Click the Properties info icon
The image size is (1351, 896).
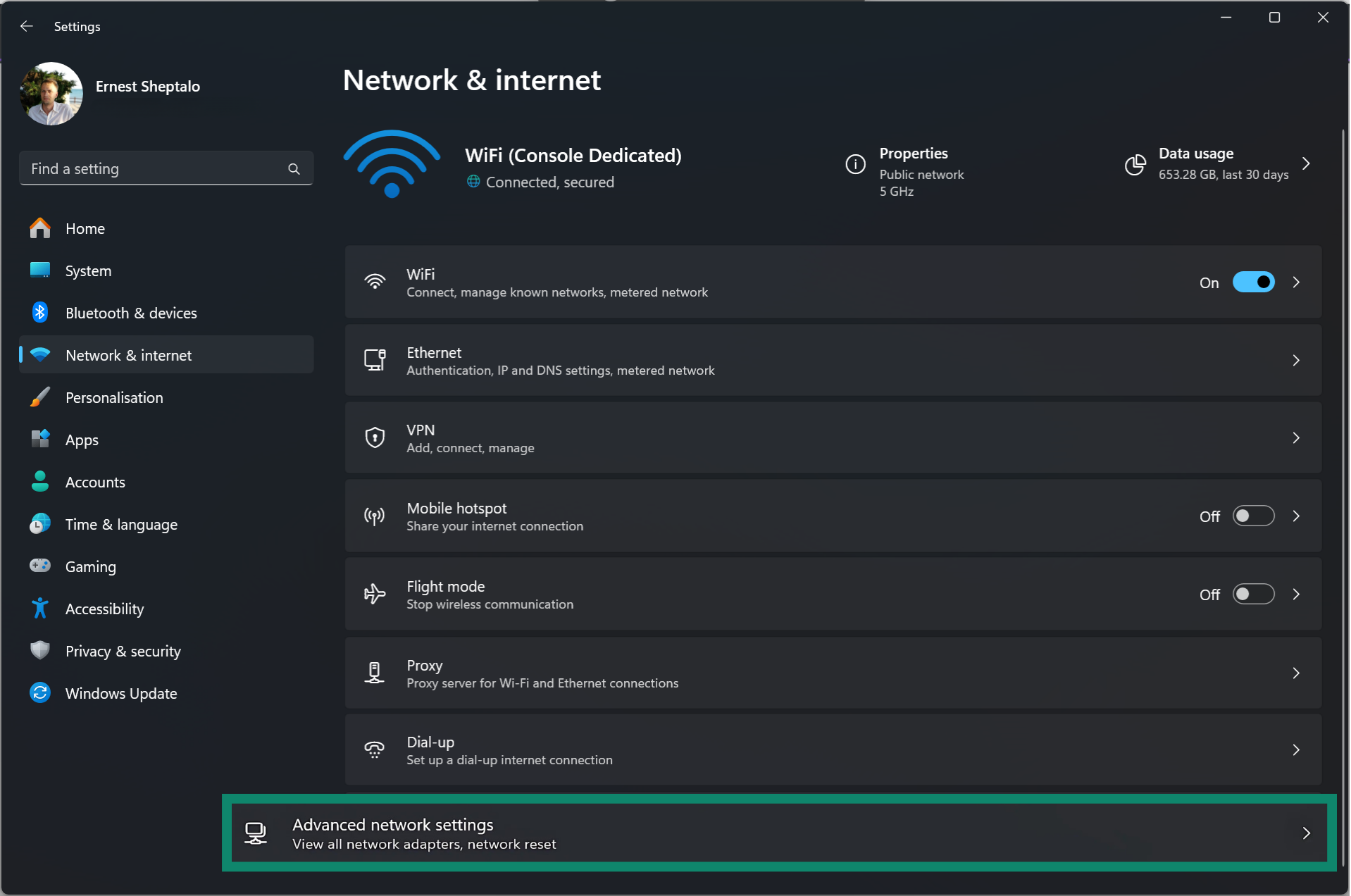(x=854, y=163)
